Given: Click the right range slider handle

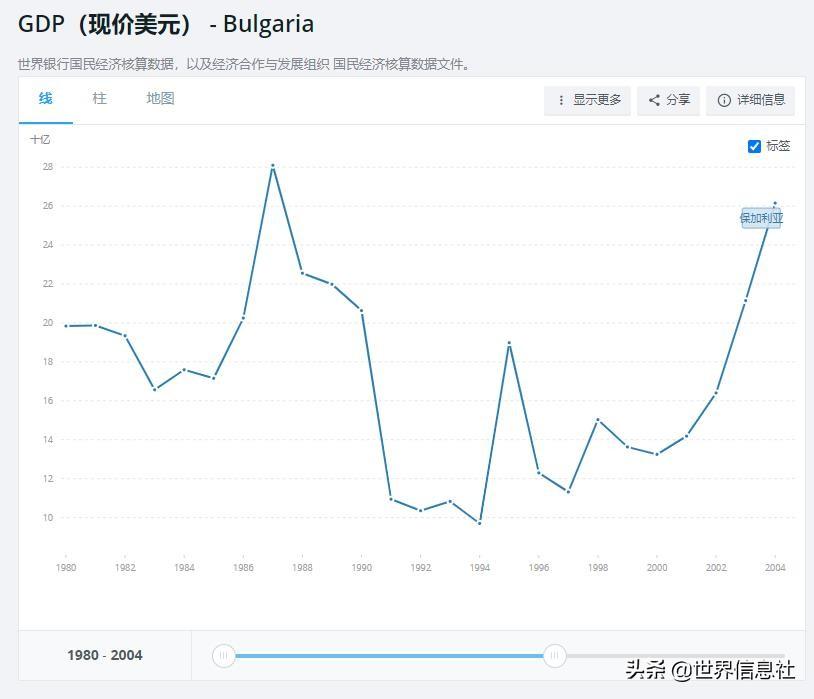Looking at the screenshot, I should 554,655.
